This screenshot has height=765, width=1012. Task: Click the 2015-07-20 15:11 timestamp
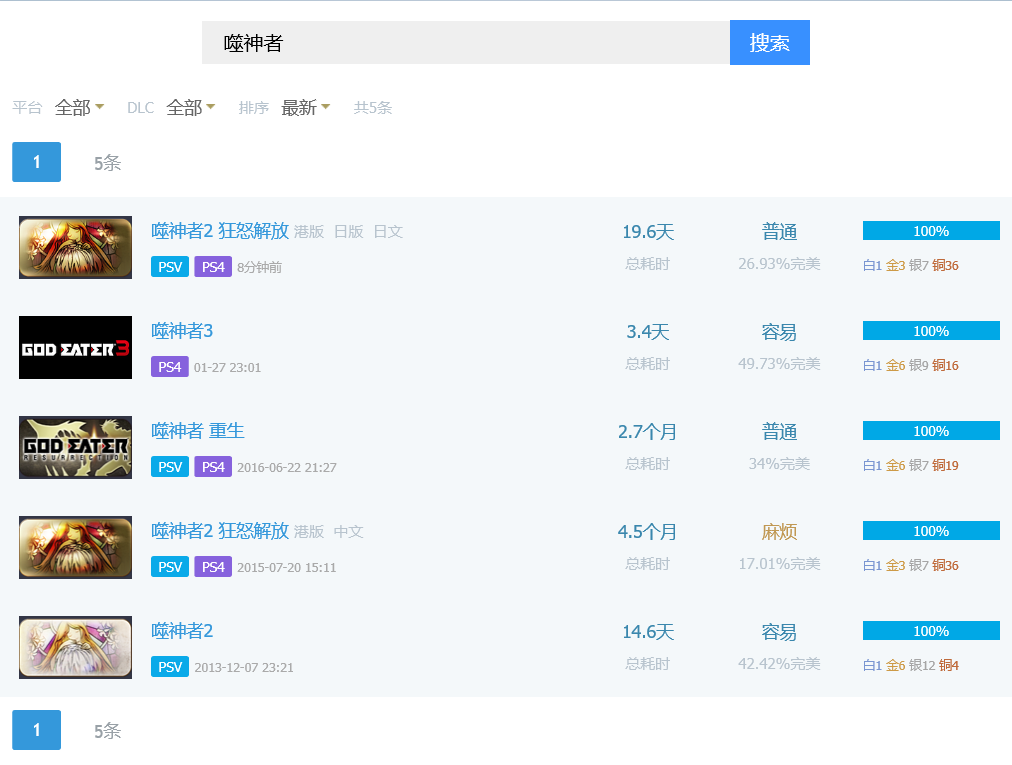coord(287,567)
